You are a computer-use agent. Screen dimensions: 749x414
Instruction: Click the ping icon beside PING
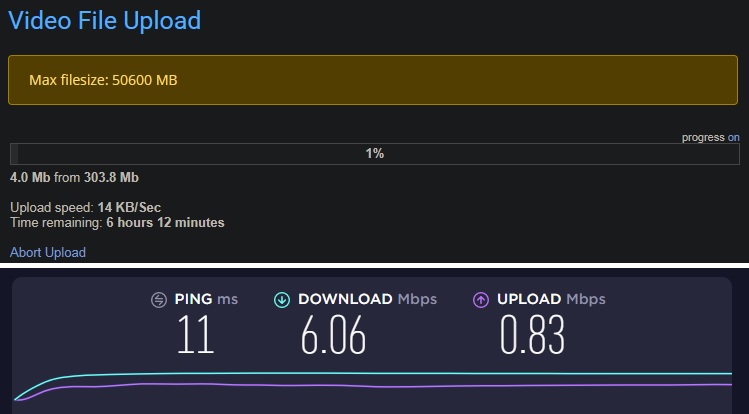[x=159, y=300]
